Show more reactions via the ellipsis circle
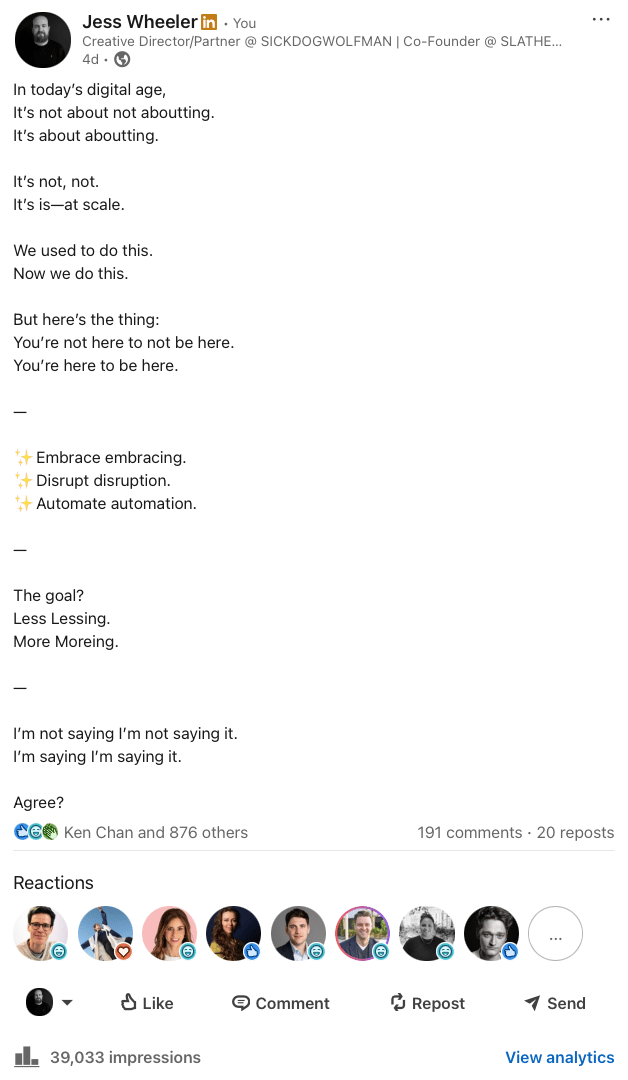The height and width of the screenshot is (1080, 628). pyautogui.click(x=555, y=933)
